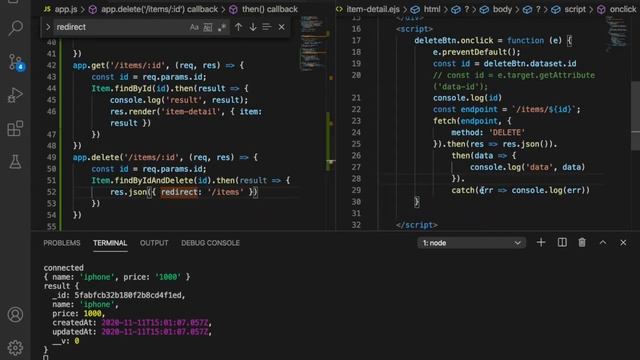
Task: Switch to the OUTPUT tab
Action: 154,243
